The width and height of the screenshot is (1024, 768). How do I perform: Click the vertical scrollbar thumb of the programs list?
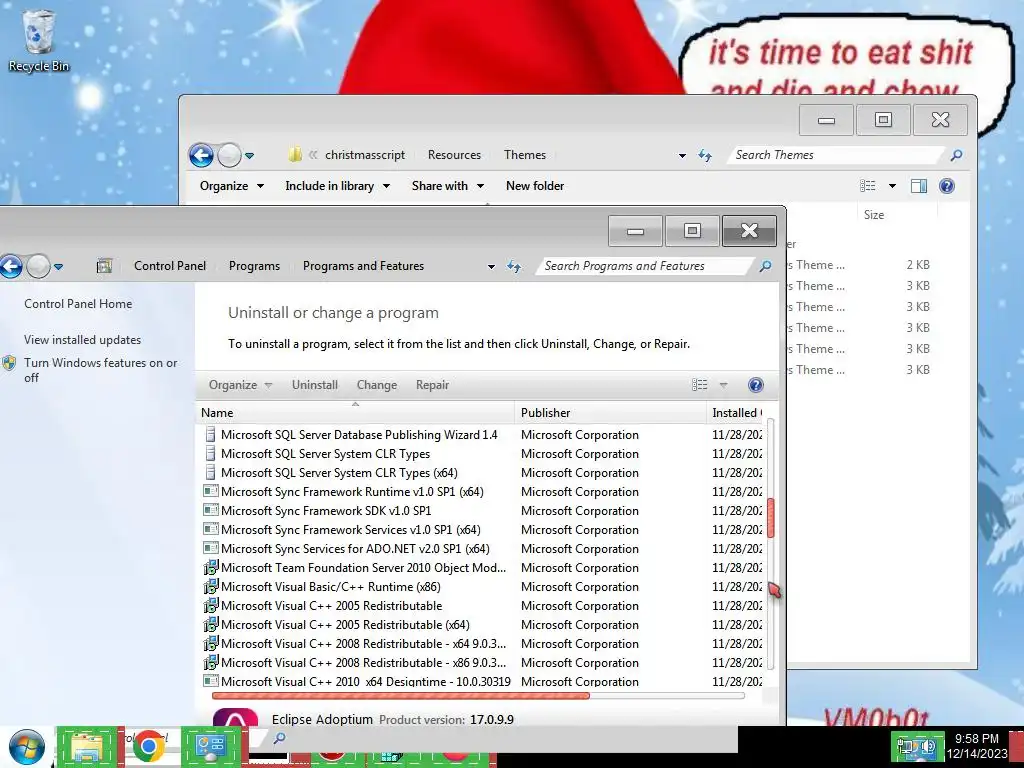(771, 518)
